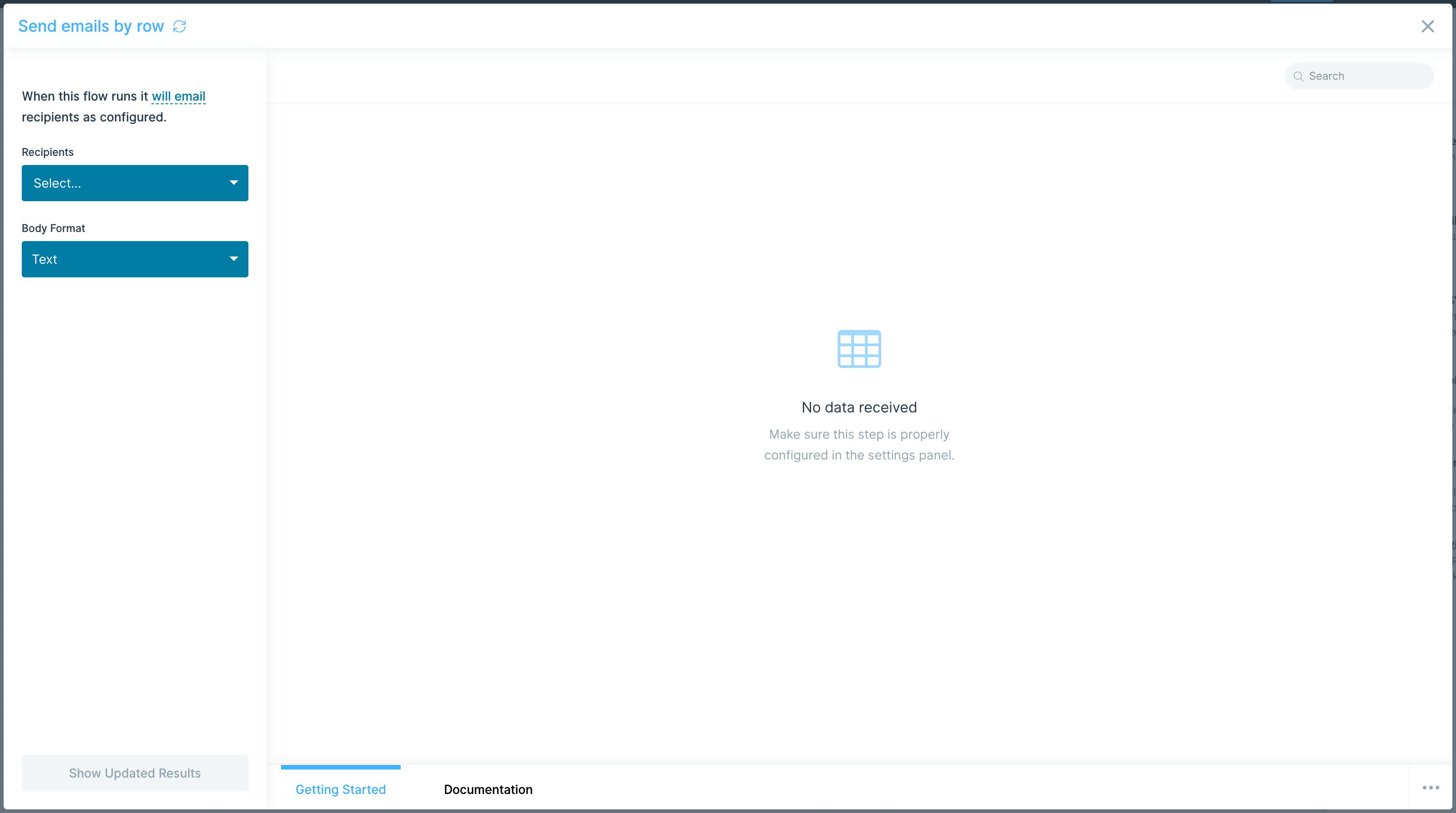Click the Recipients label
Screen dimensions: 1456x813
(48, 152)
